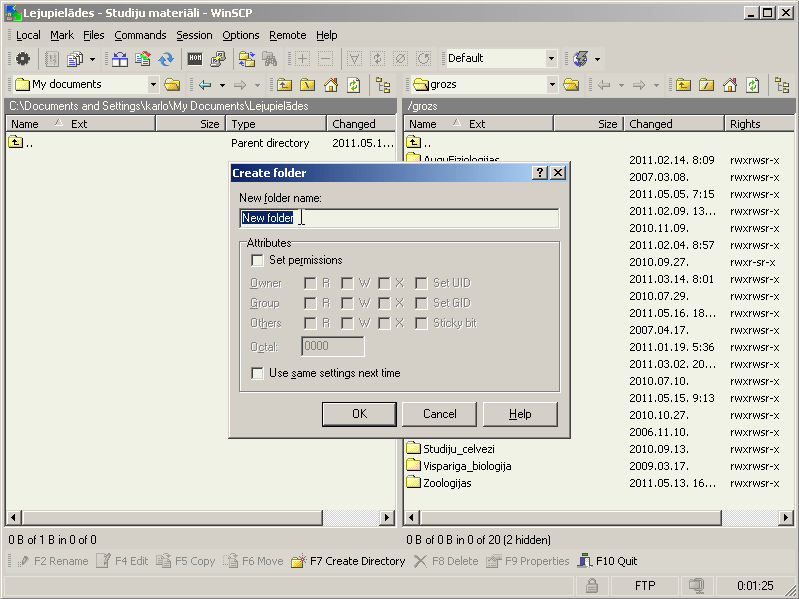Screen dimensions: 799x599
Task: Open the Files menu
Action: click(93, 35)
